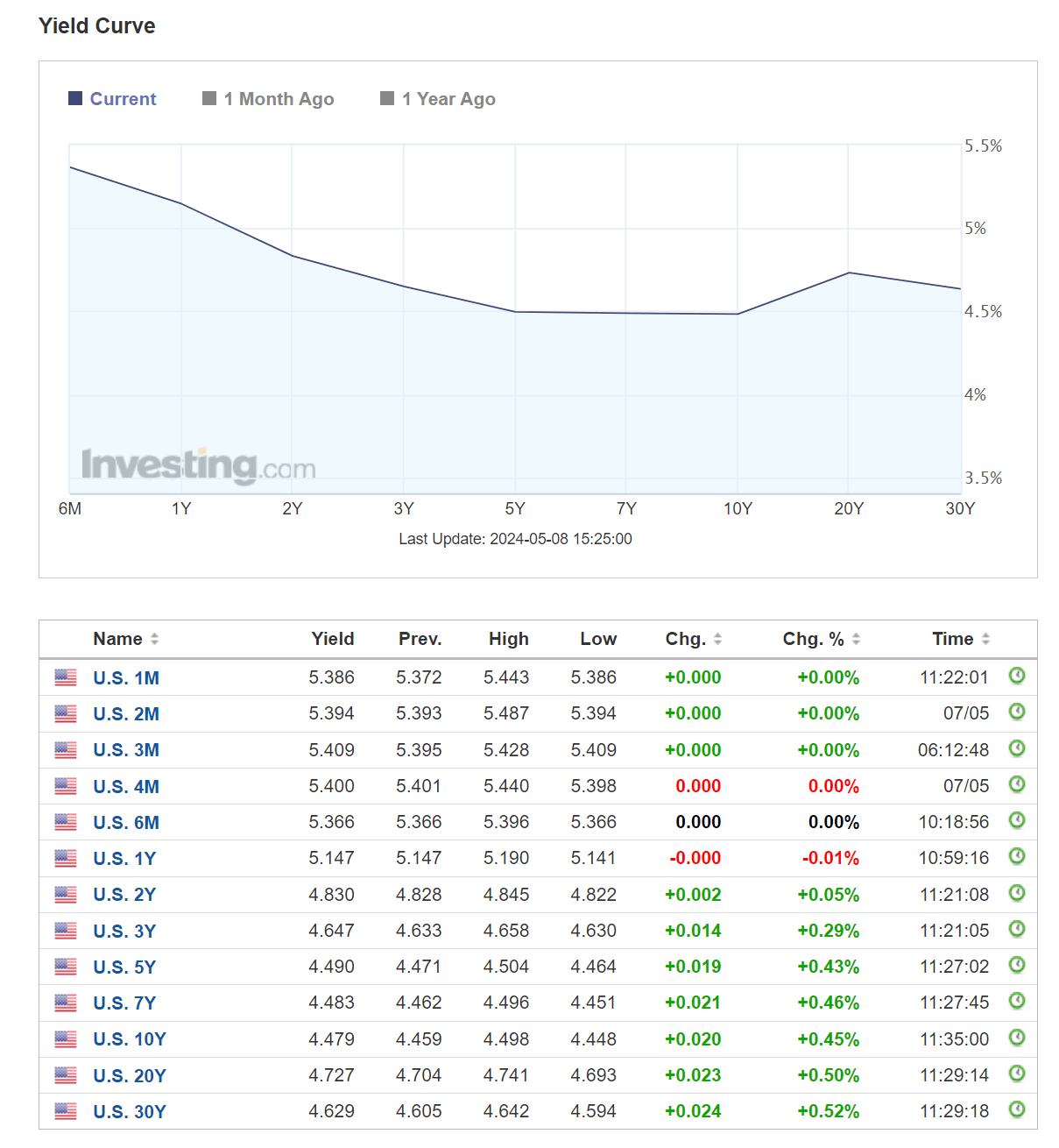The height and width of the screenshot is (1148, 1059).
Task: Click the alert clock icon for U.S. 10Y
Action: (1016, 1038)
